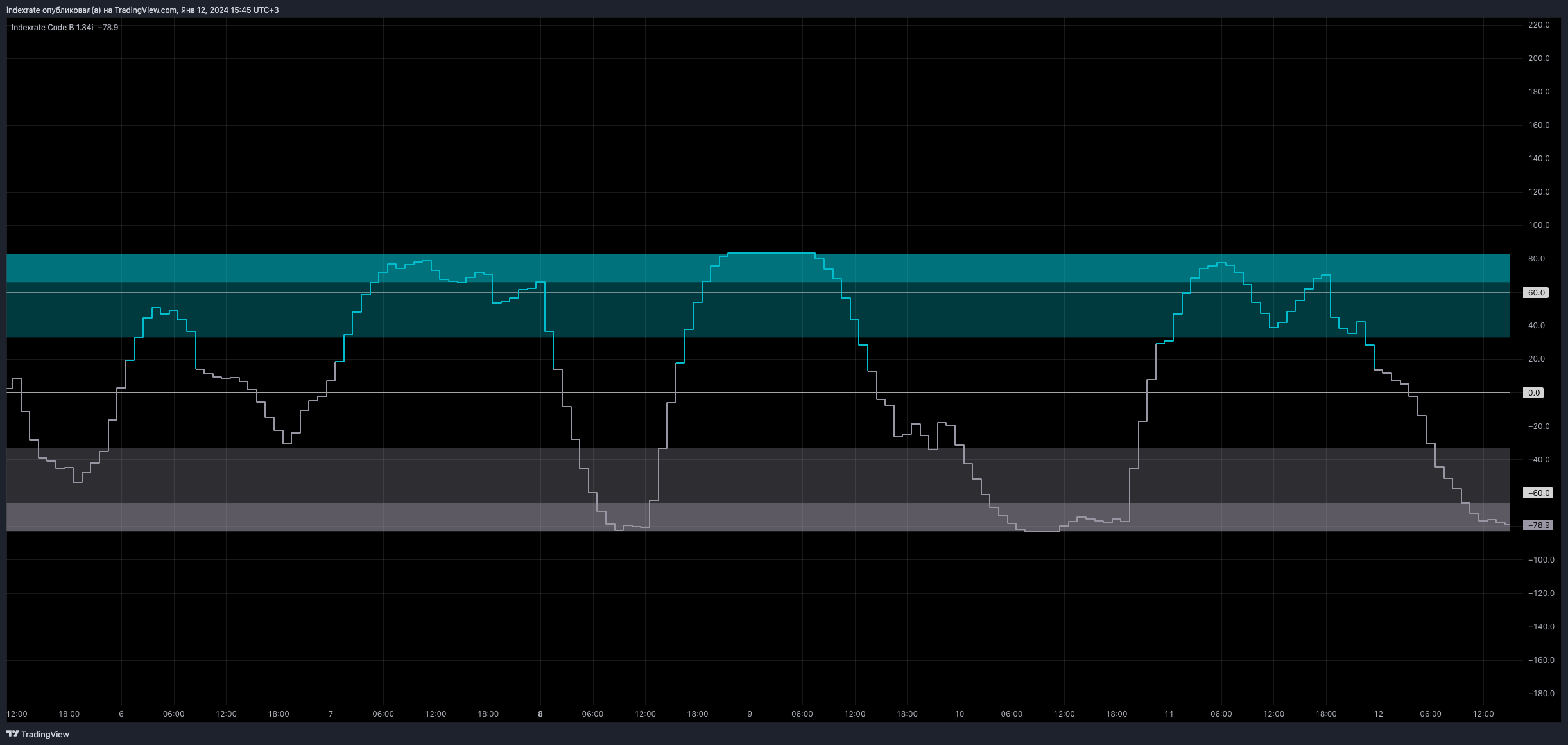This screenshot has width=1568, height=745.
Task: Click the 140.0 price scale label
Action: click(1538, 159)
